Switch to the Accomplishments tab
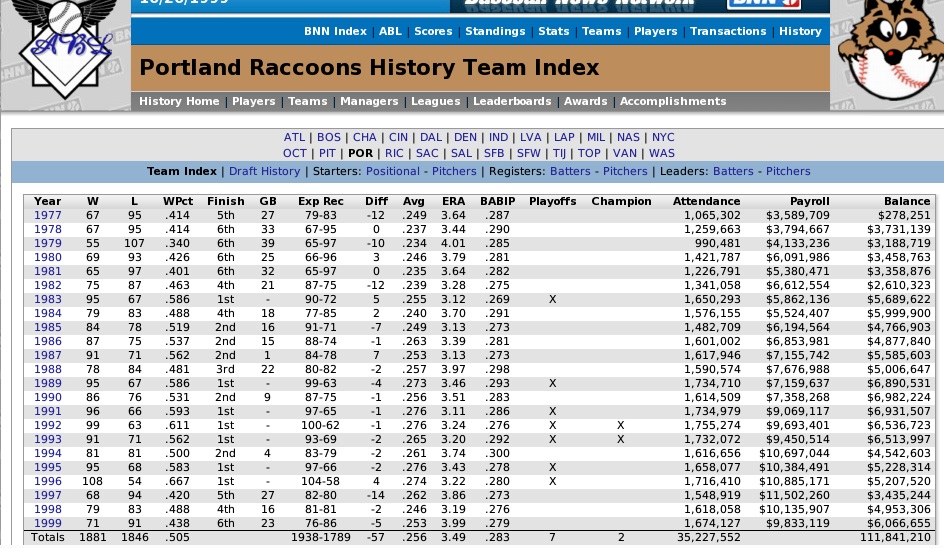The width and height of the screenshot is (944, 548). click(x=672, y=101)
